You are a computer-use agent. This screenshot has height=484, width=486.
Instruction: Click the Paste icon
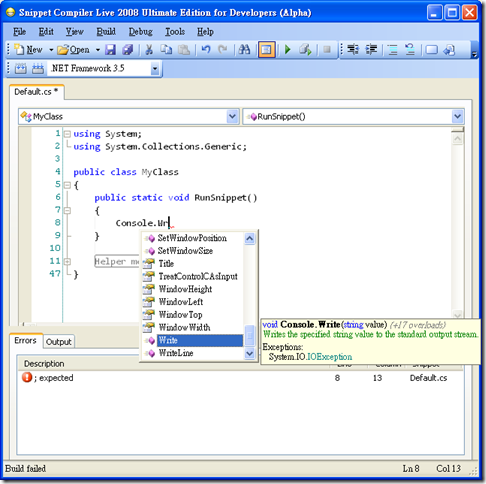(184, 50)
